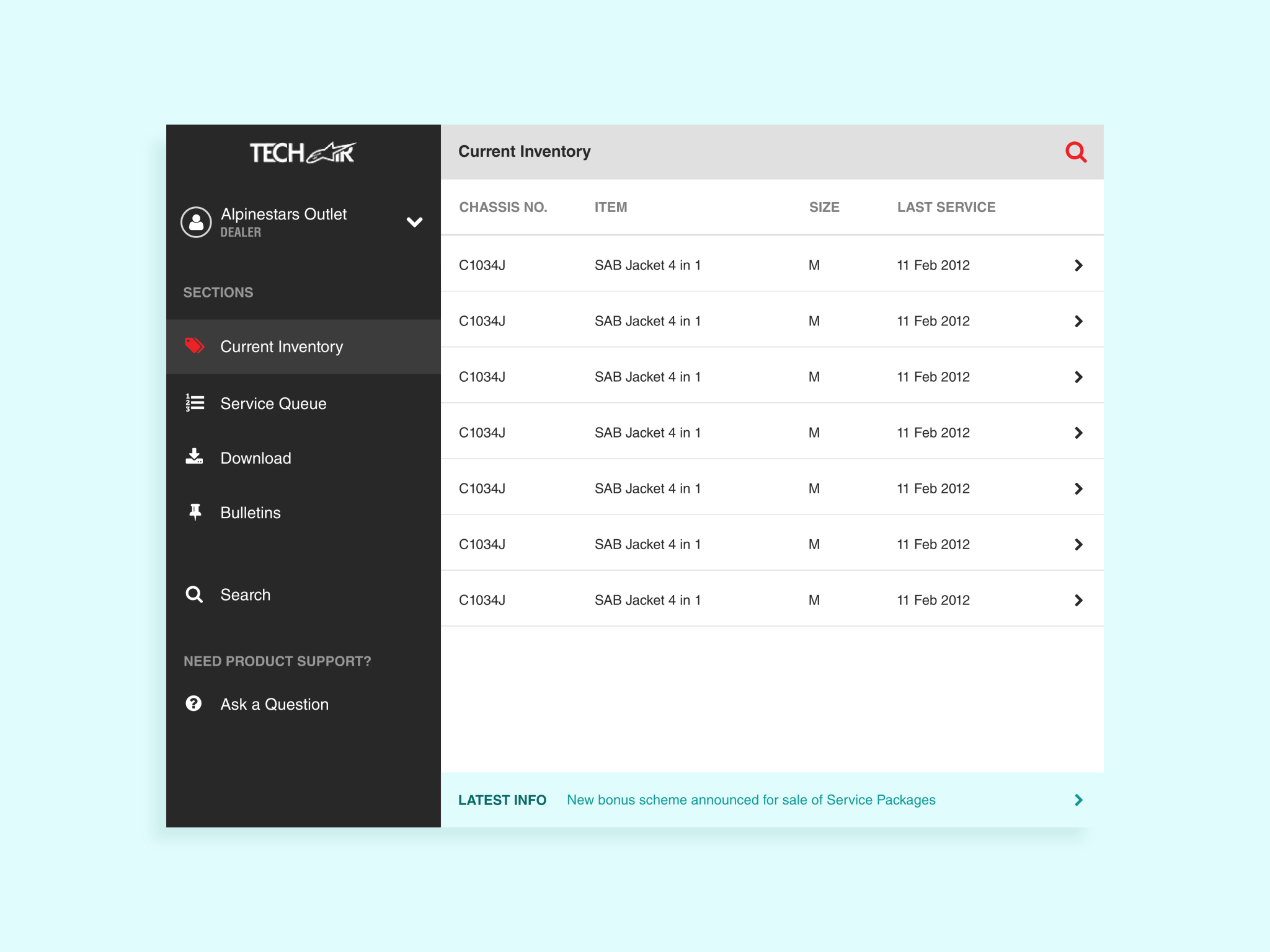Screen dimensions: 1270x952
Task: Go to the Bulletins section
Action: [251, 513]
